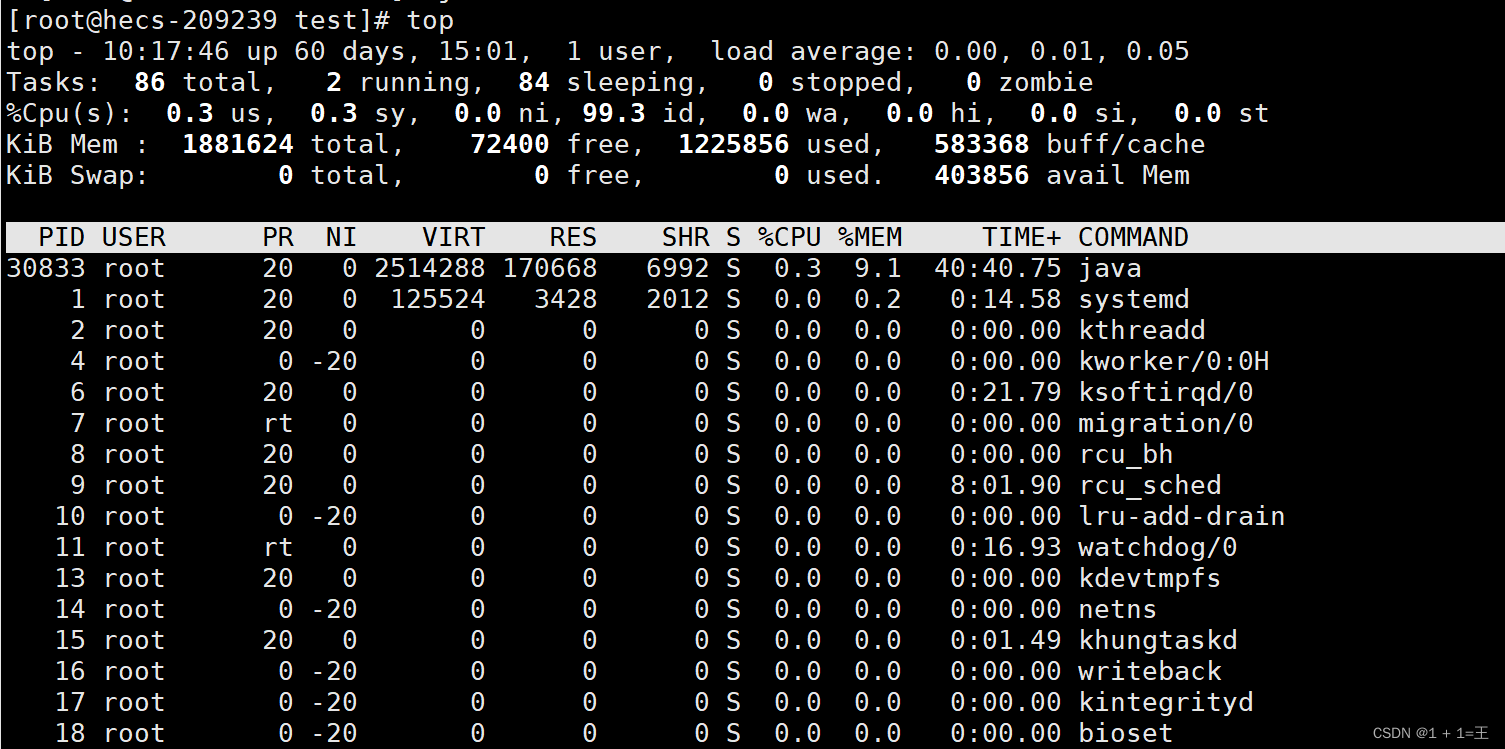This screenshot has width=1505, height=749.
Task: Click avail Mem value 403856
Action: [981, 176]
